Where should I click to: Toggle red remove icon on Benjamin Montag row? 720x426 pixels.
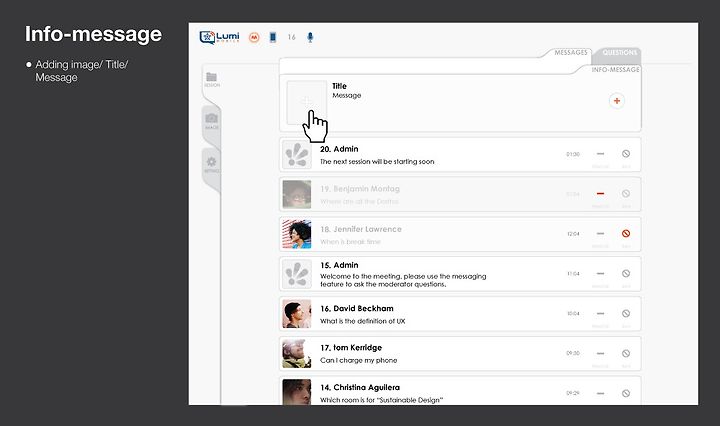600,194
